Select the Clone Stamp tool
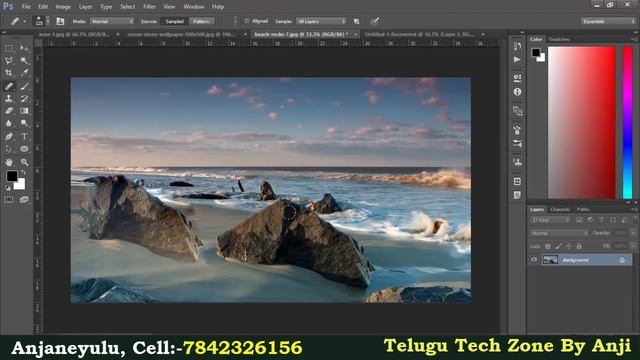 tap(9, 98)
